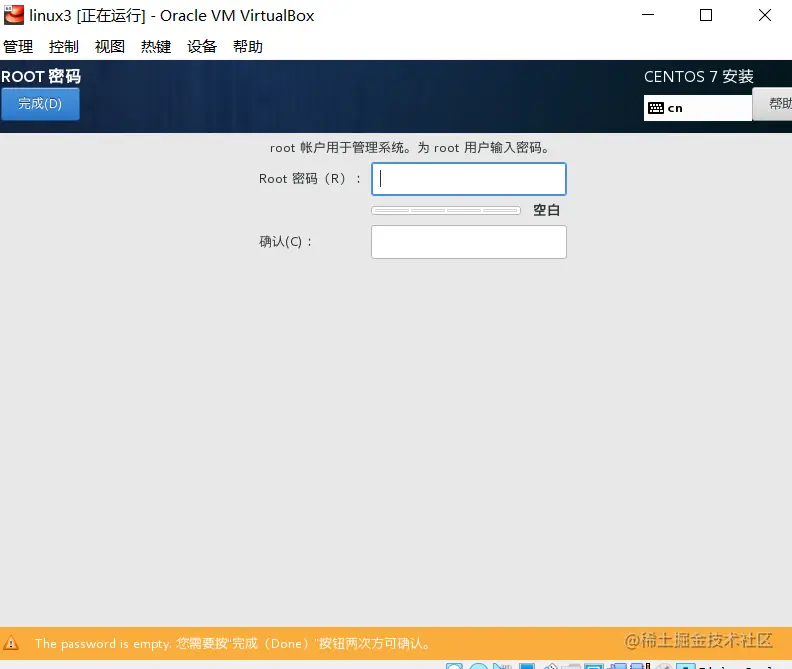The image size is (792, 669).
Task: Click the 'The password is empty' warning message
Action: [x=232, y=643]
